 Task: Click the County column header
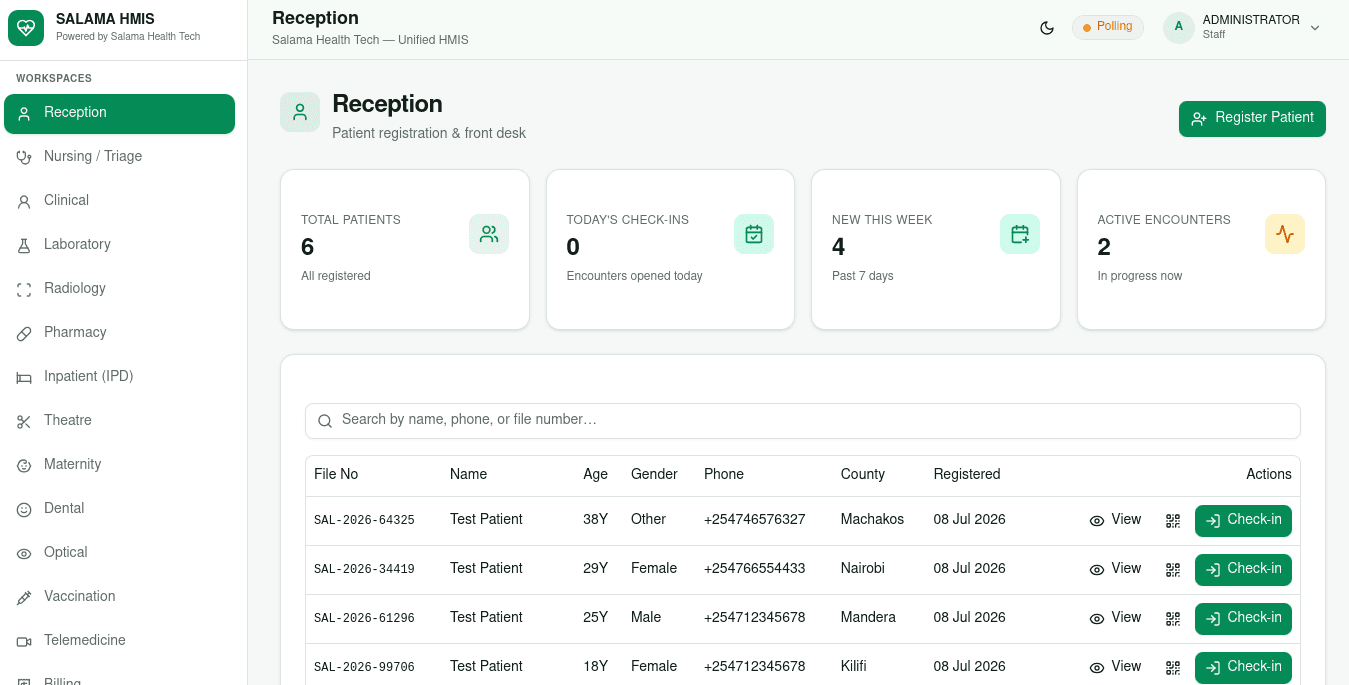863,474
